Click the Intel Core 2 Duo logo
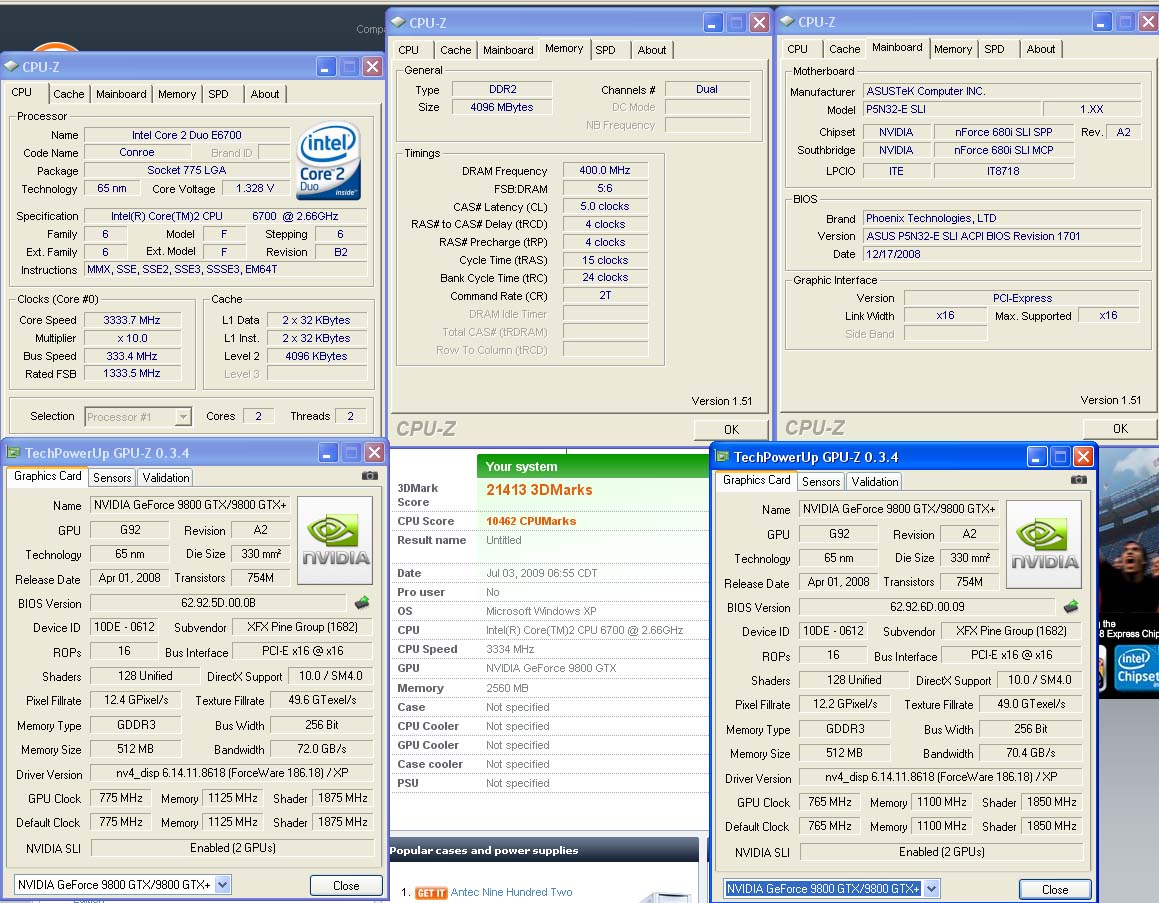This screenshot has width=1159, height=903. click(x=328, y=161)
